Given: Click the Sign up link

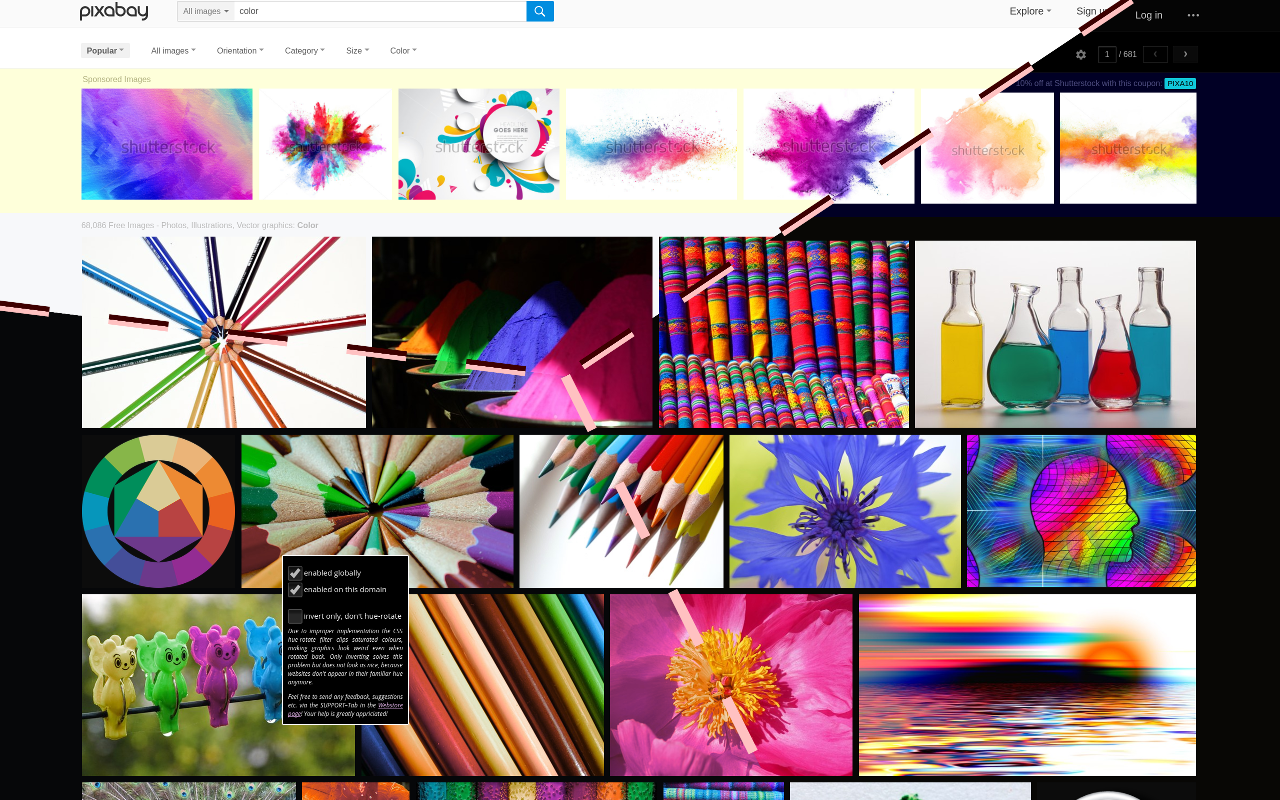Looking at the screenshot, I should (1092, 11).
